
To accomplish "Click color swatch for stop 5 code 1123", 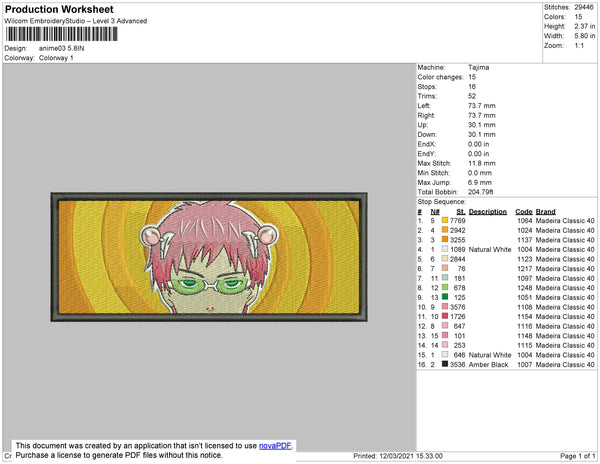I will [445, 259].
